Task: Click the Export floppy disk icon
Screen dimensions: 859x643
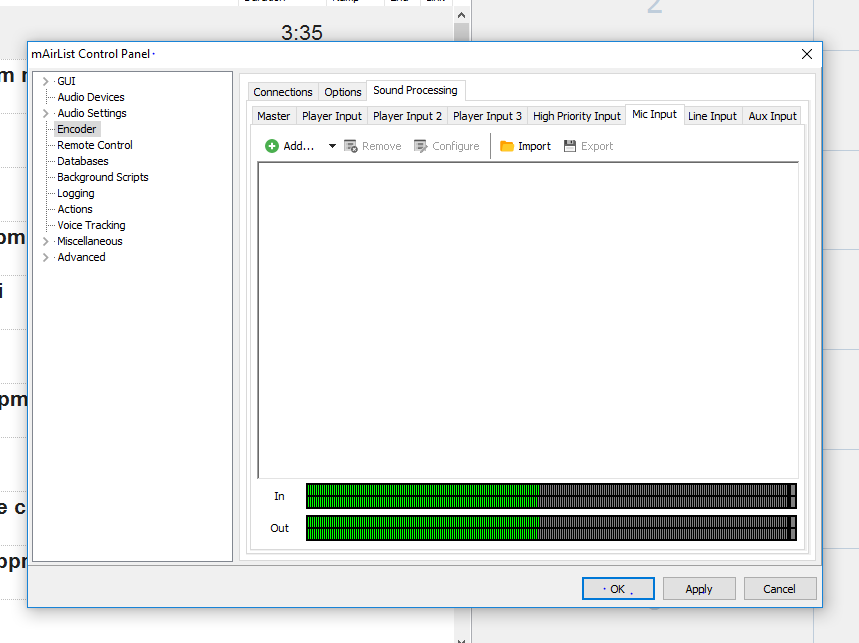Action: point(570,146)
